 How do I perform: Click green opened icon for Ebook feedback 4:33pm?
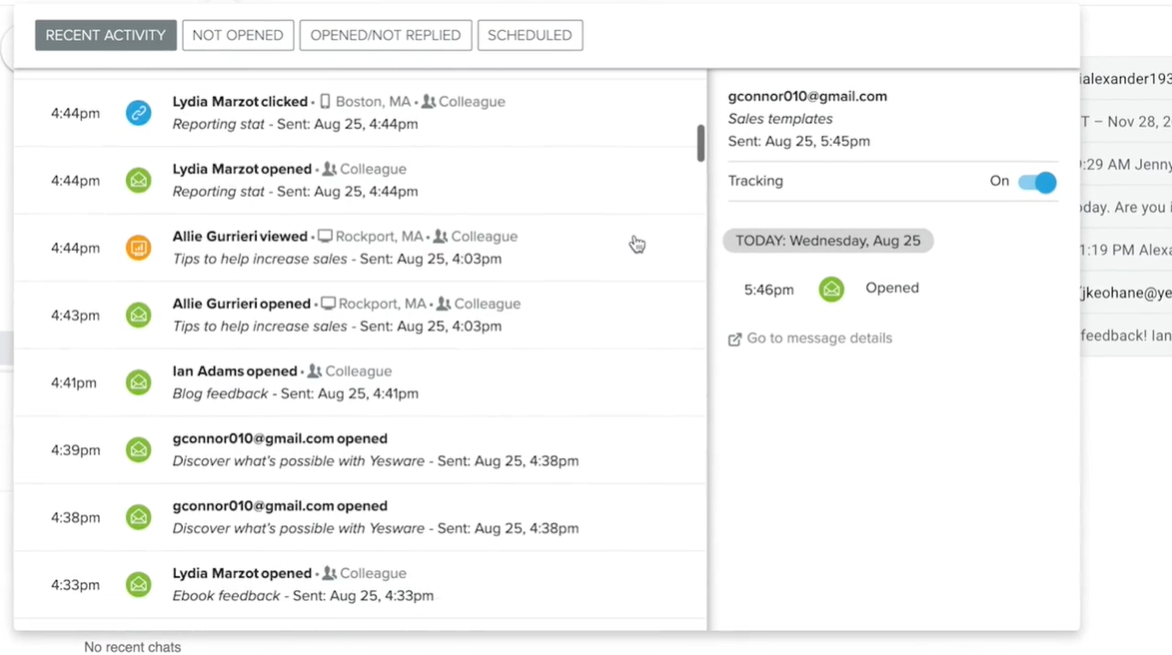coord(138,584)
